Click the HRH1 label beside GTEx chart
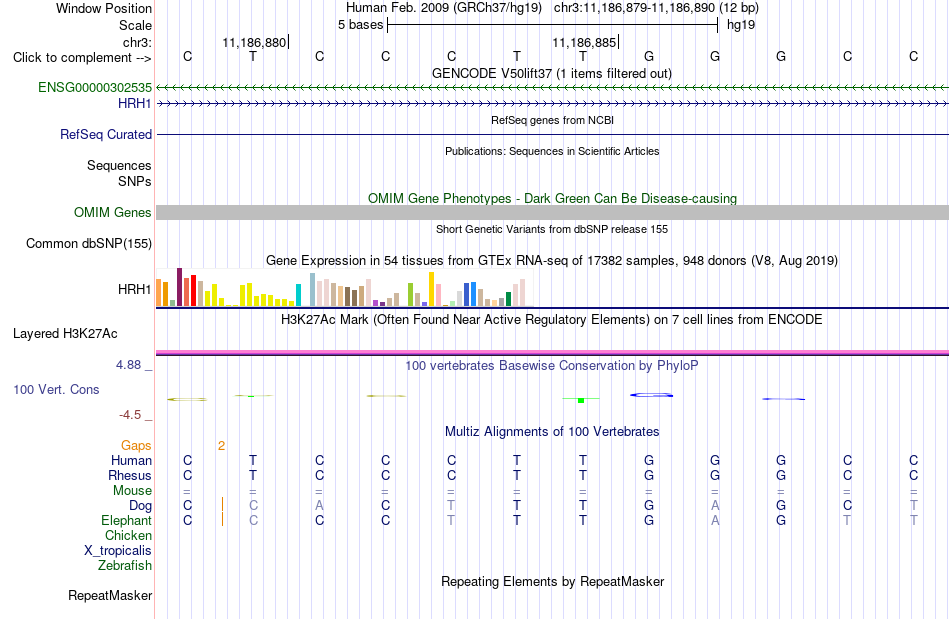The width and height of the screenshot is (950, 619). pos(135,290)
